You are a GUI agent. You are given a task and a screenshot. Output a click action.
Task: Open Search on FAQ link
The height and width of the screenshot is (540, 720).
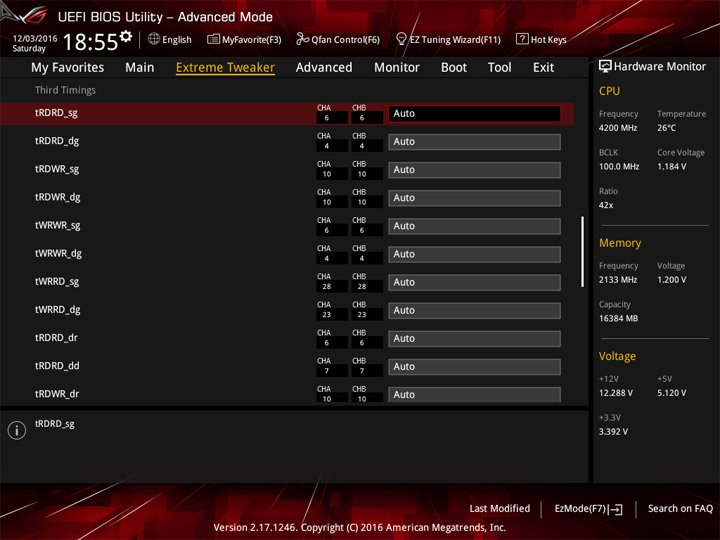tap(680, 508)
